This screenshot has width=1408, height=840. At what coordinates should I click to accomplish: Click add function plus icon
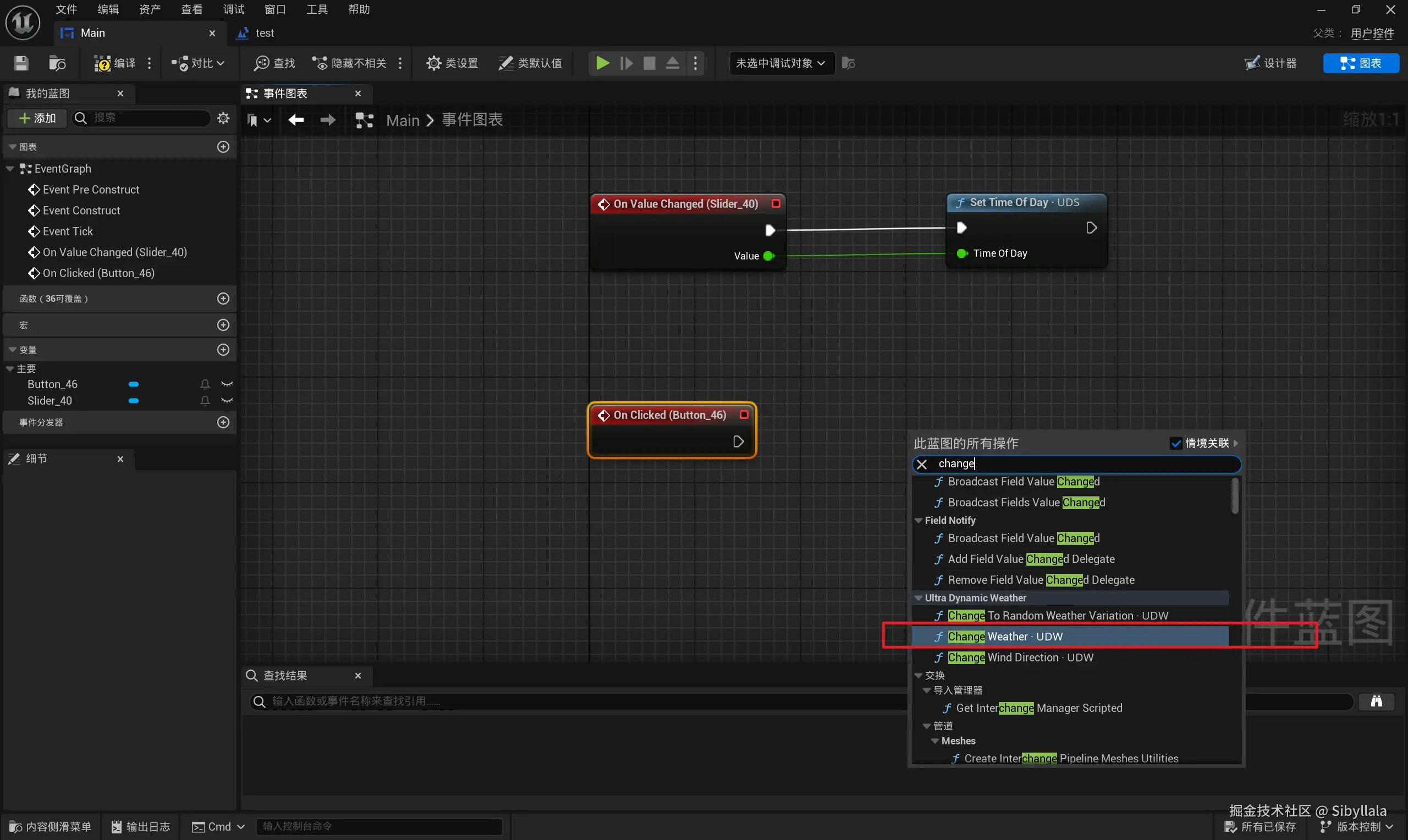click(x=223, y=299)
